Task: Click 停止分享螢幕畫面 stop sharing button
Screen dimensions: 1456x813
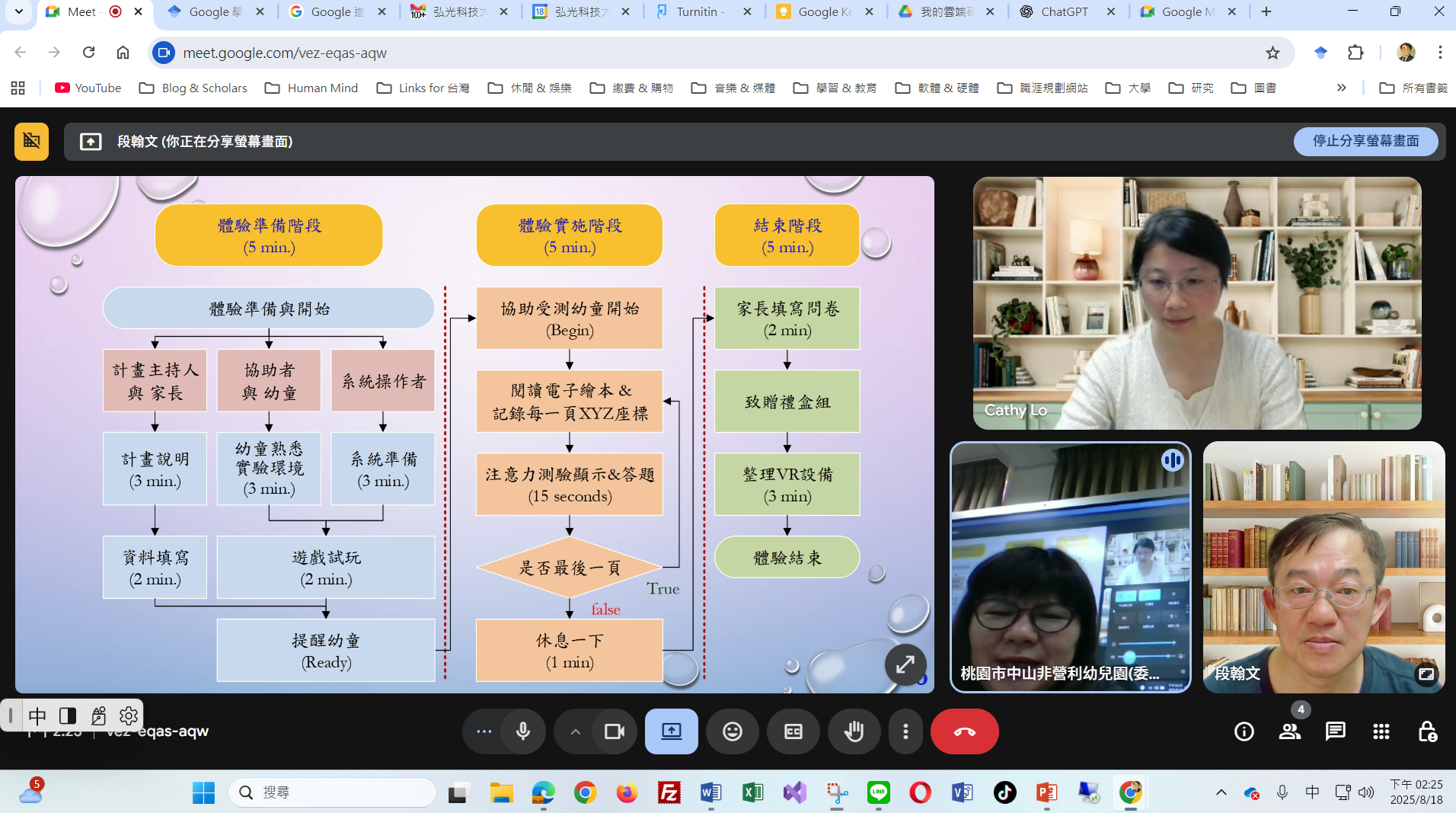Action: pos(1365,141)
